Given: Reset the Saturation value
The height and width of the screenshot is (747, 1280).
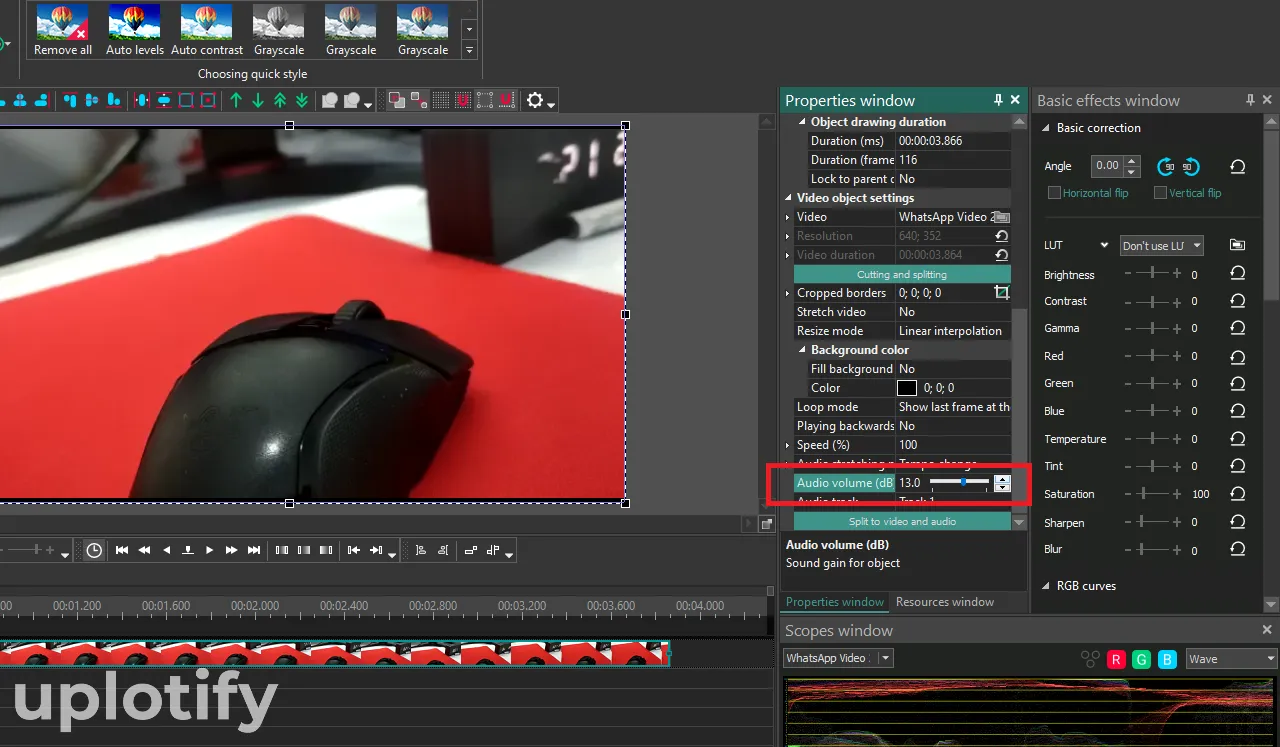Looking at the screenshot, I should 1238,494.
